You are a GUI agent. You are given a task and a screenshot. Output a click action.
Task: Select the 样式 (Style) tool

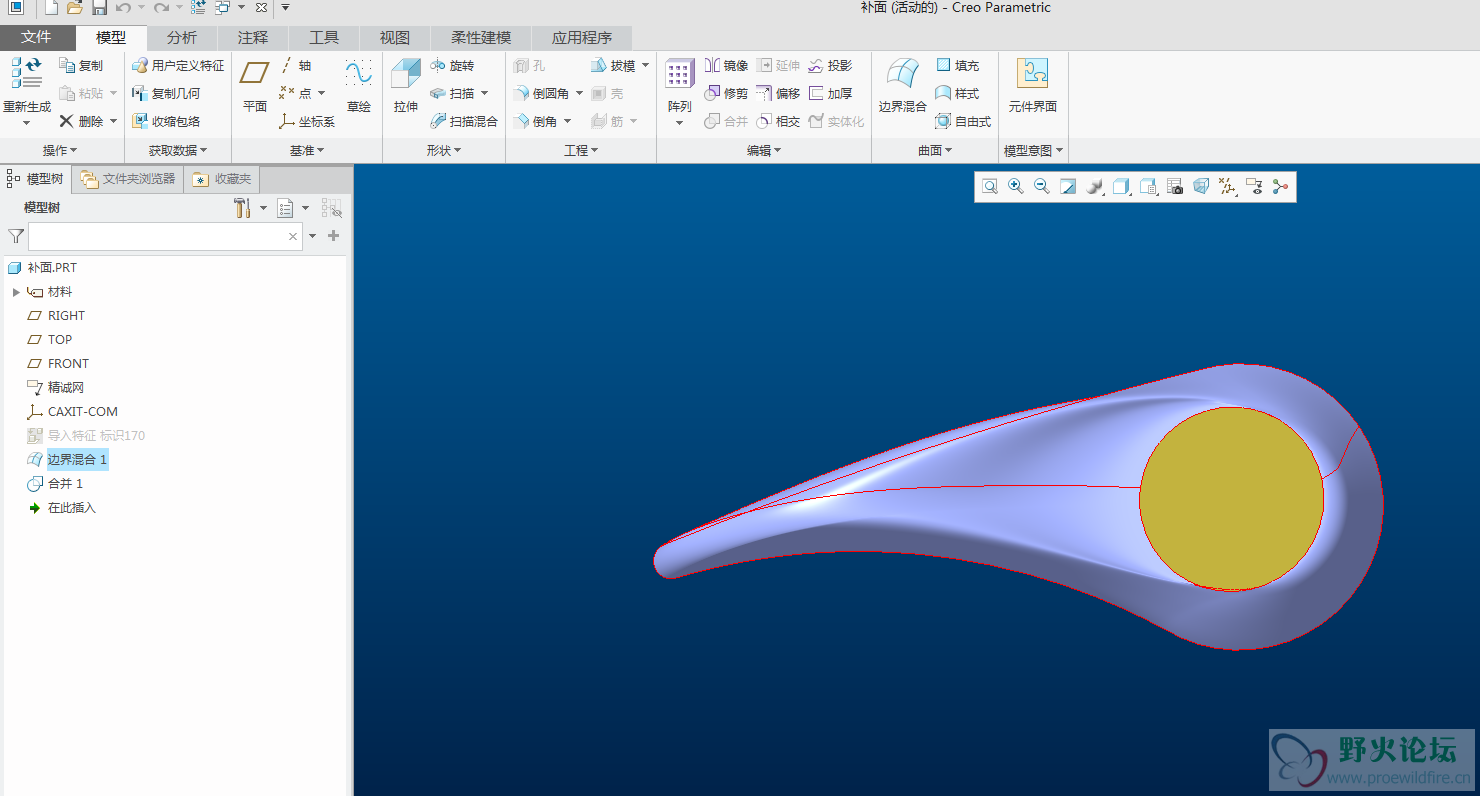click(958, 93)
